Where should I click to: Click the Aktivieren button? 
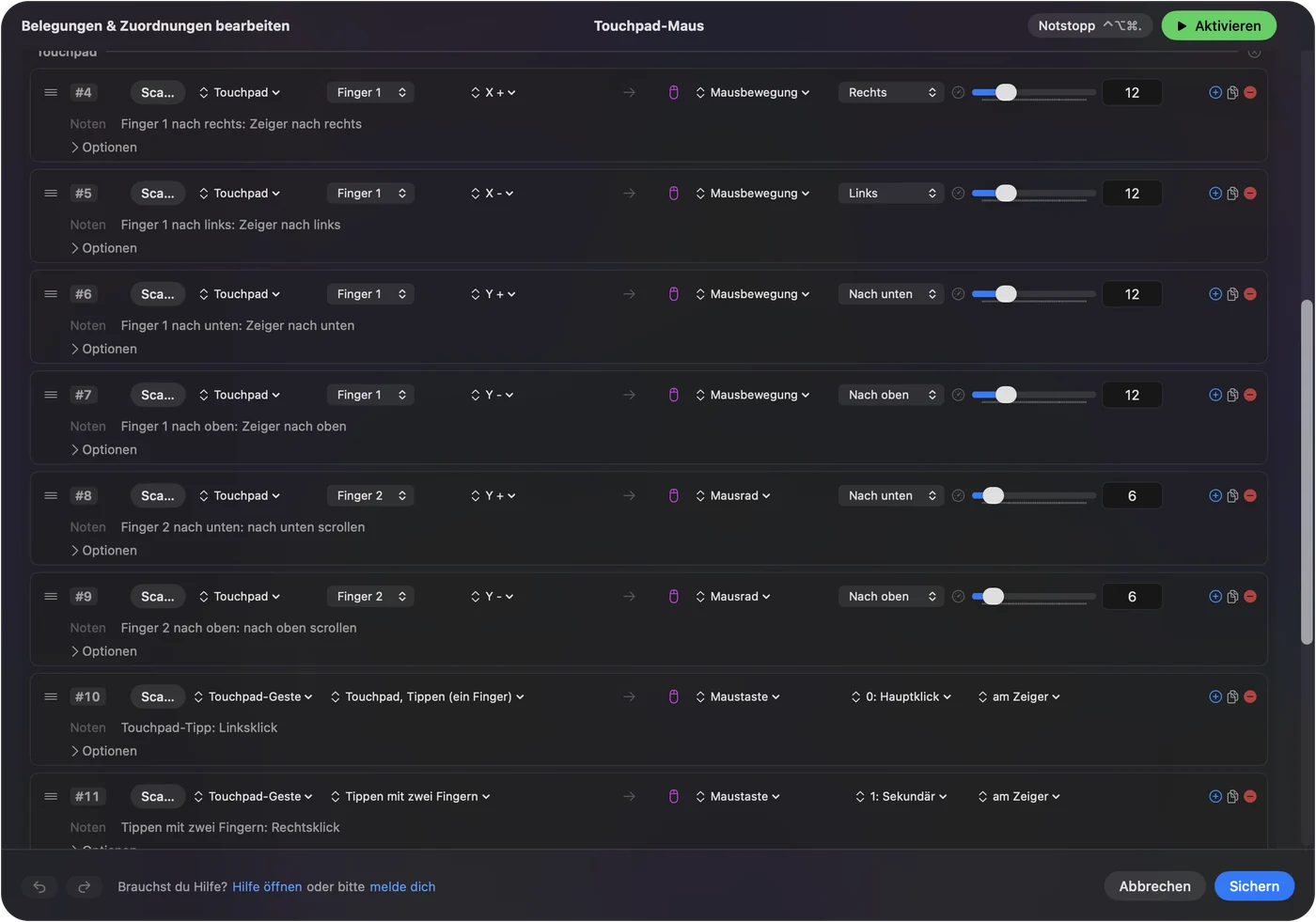tap(1218, 25)
